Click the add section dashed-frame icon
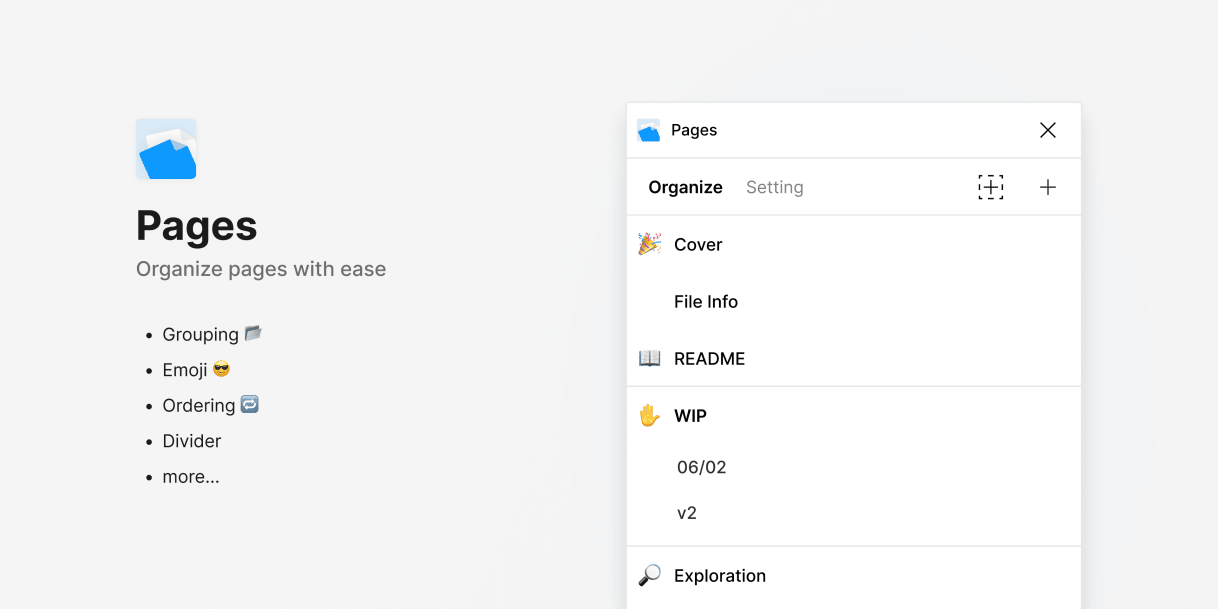The image size is (1218, 609). click(990, 187)
